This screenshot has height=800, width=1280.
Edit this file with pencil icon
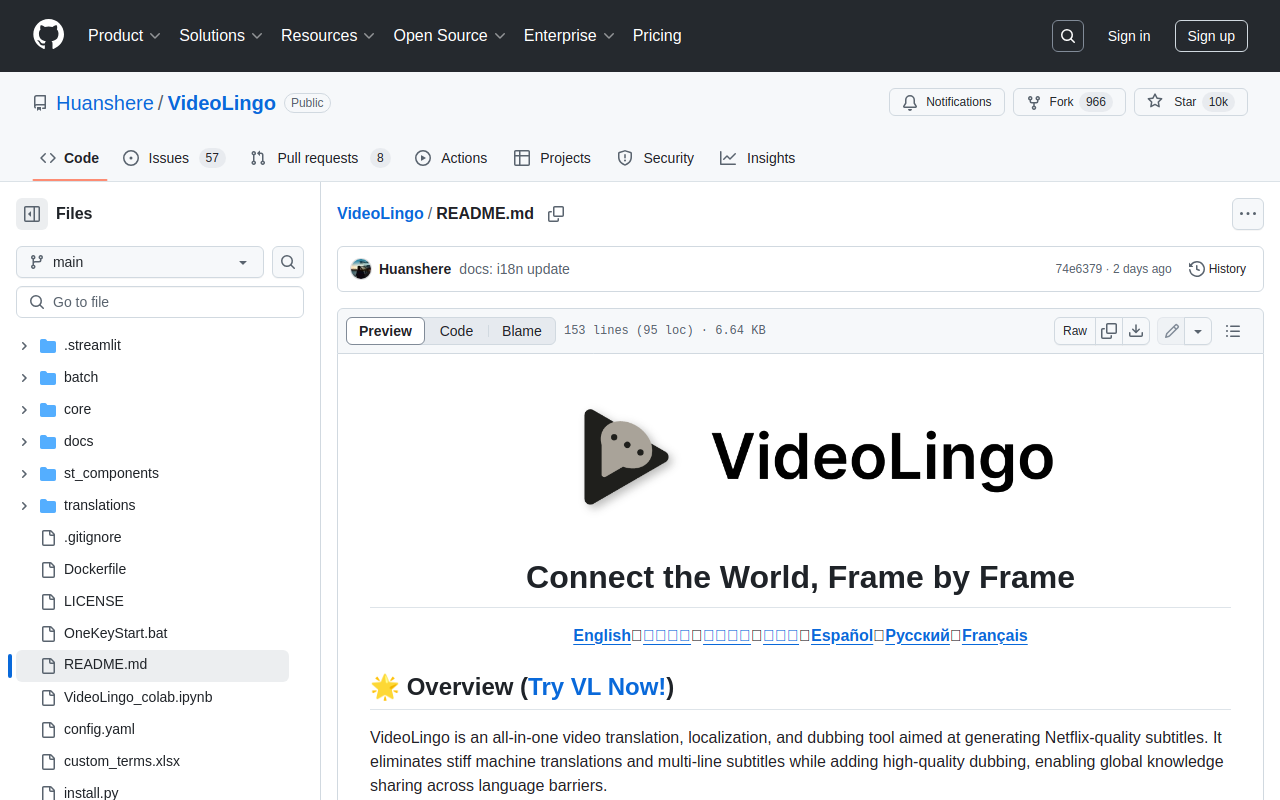pos(1171,331)
